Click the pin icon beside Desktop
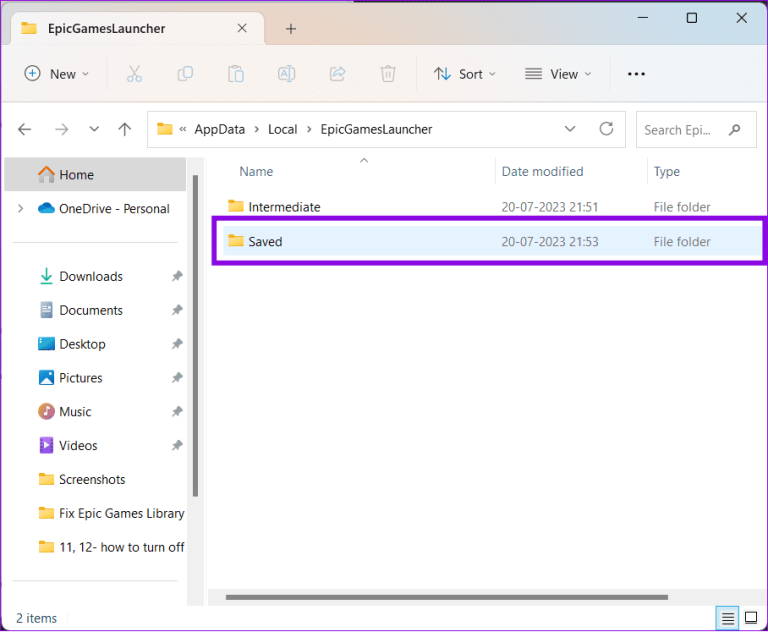 point(177,344)
